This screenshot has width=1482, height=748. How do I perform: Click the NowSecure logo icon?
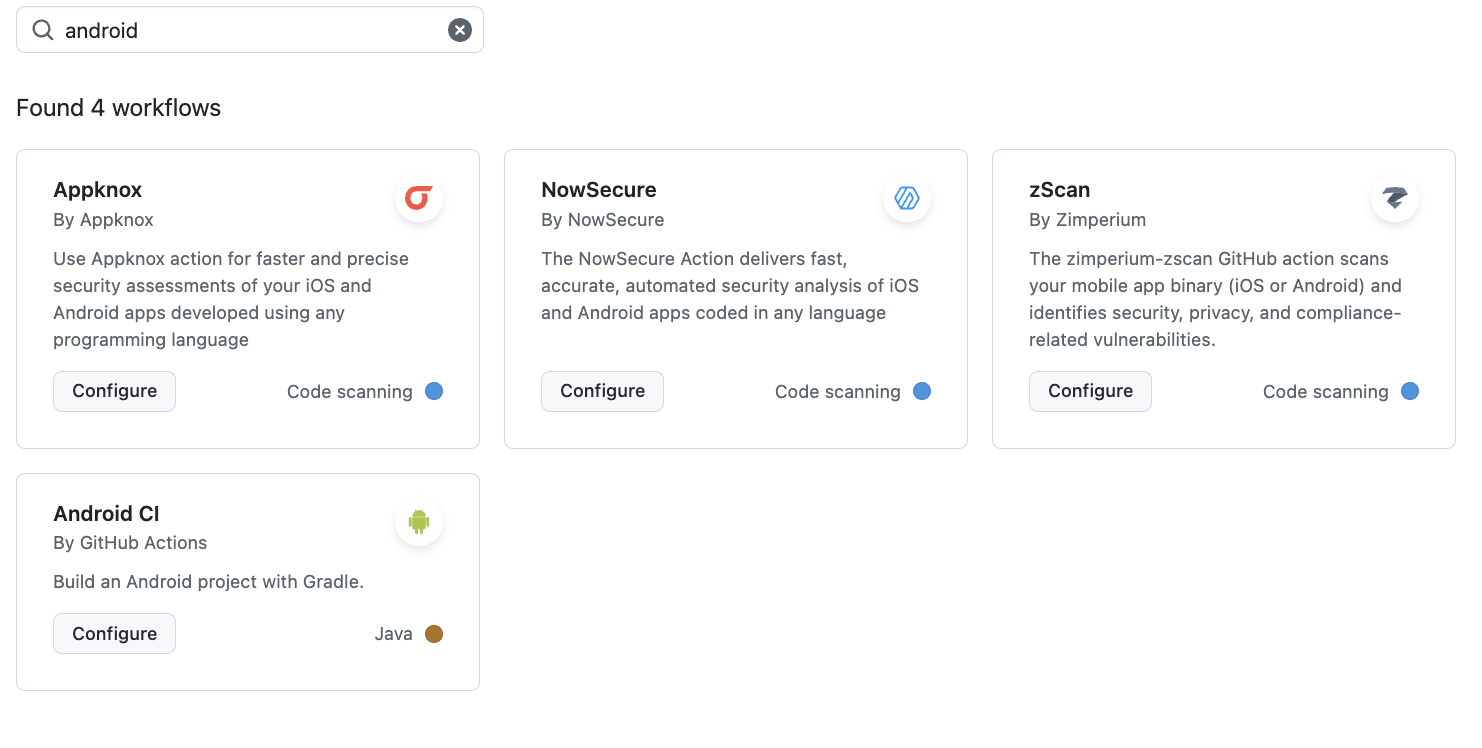[x=906, y=199]
